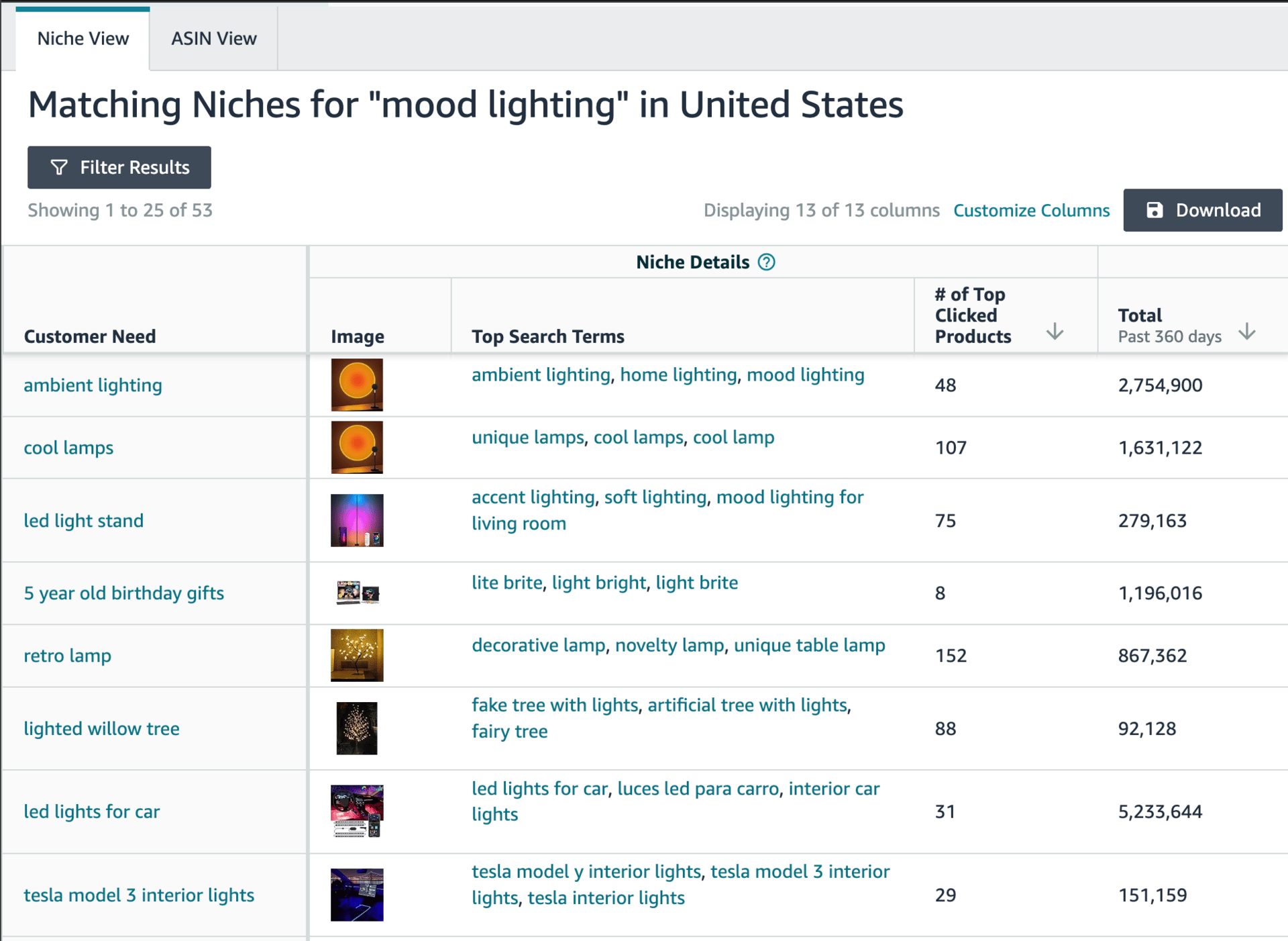Click the led light stand thumbnail
Viewport: 1288px width, 941px height.
click(x=357, y=521)
